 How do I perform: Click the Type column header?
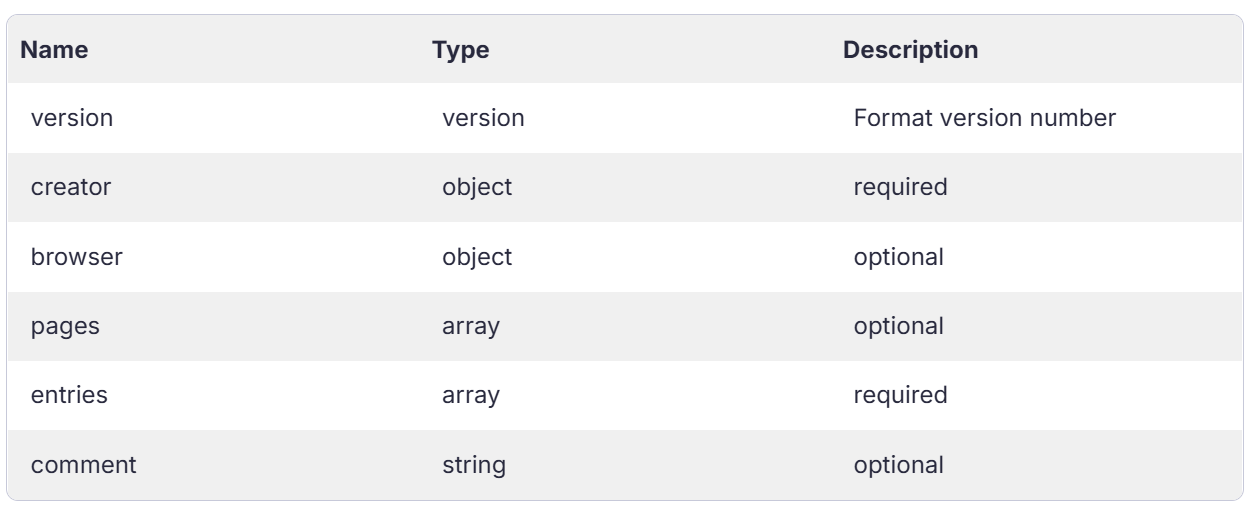(460, 50)
